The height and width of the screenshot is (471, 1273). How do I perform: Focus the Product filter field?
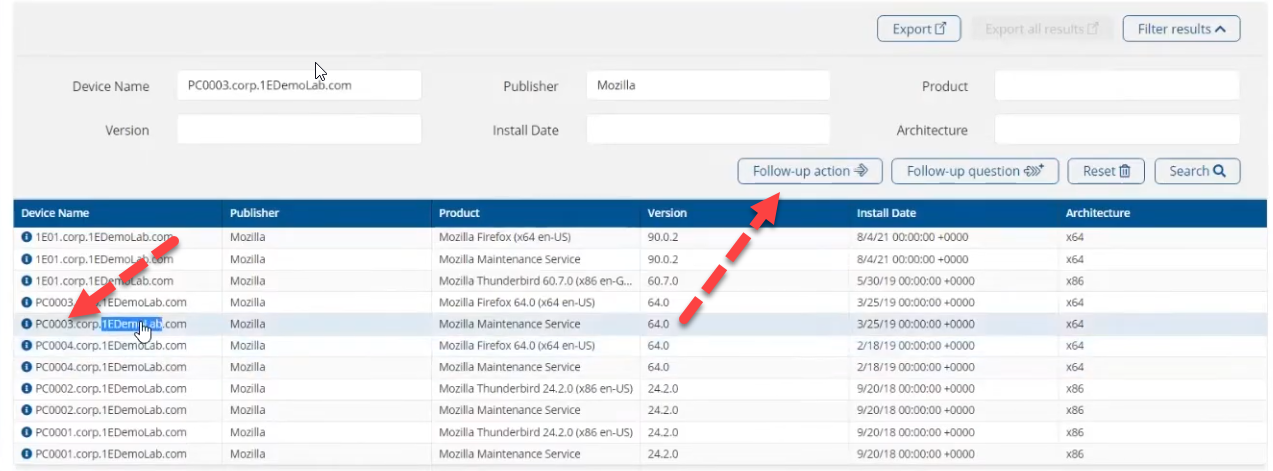click(x=1117, y=86)
